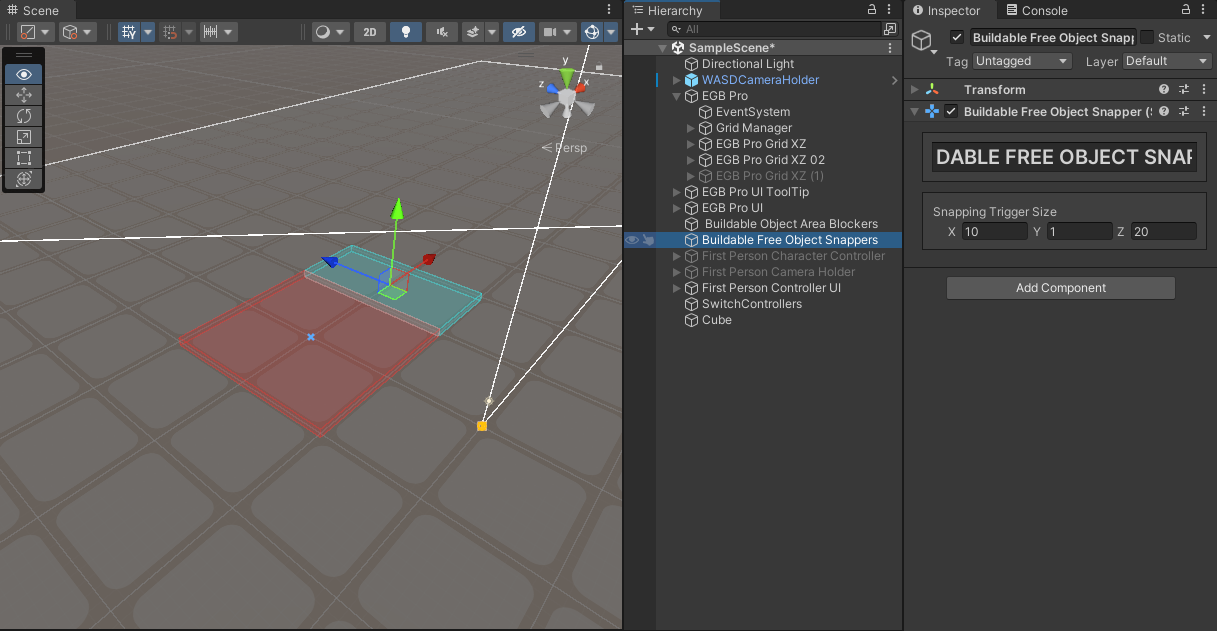Toggle grid visibility button in Scene toolbar
The image size is (1217, 631).
pos(129,32)
